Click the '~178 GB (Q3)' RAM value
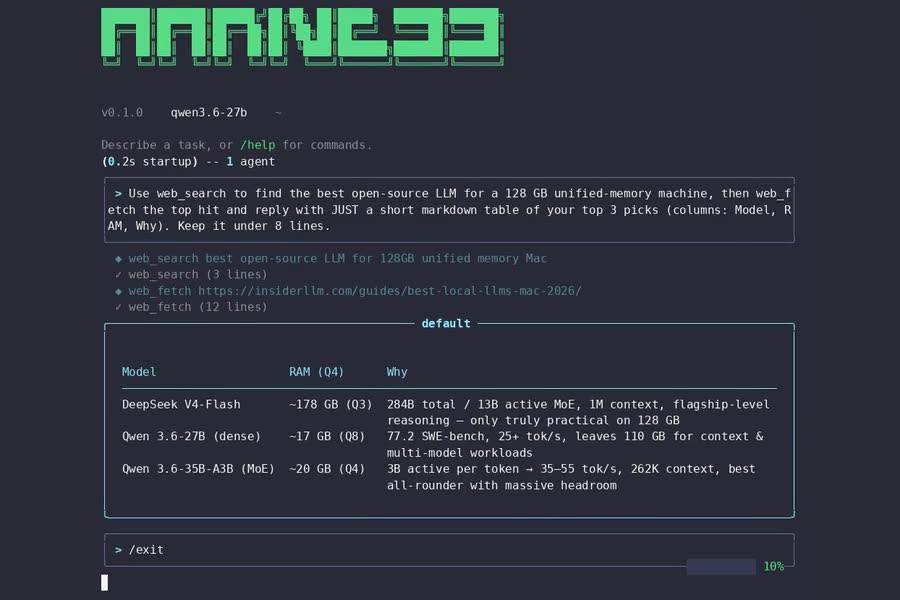Screen dimensions: 900x600 tap(331, 404)
